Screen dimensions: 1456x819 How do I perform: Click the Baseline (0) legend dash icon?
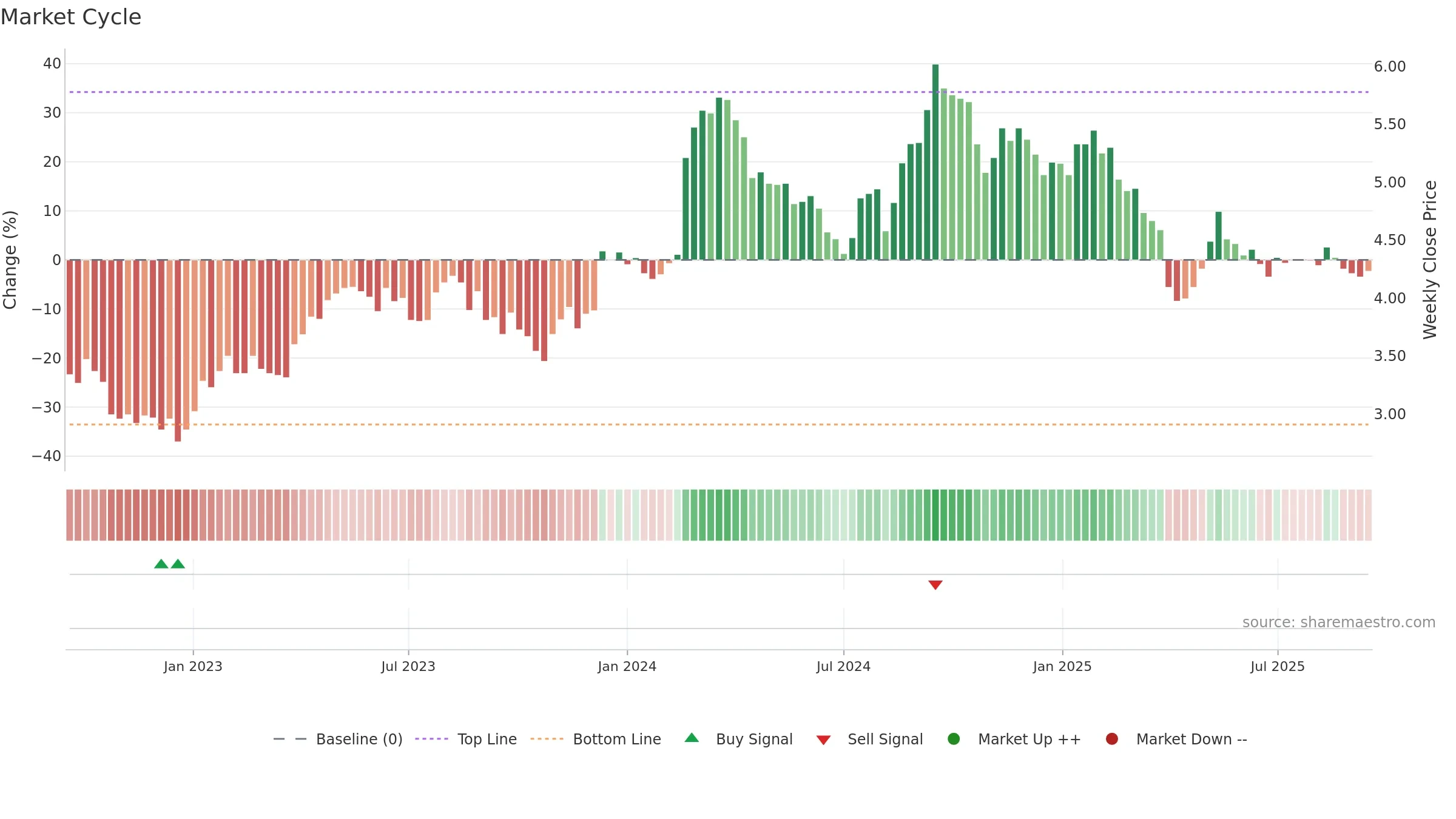click(x=290, y=739)
